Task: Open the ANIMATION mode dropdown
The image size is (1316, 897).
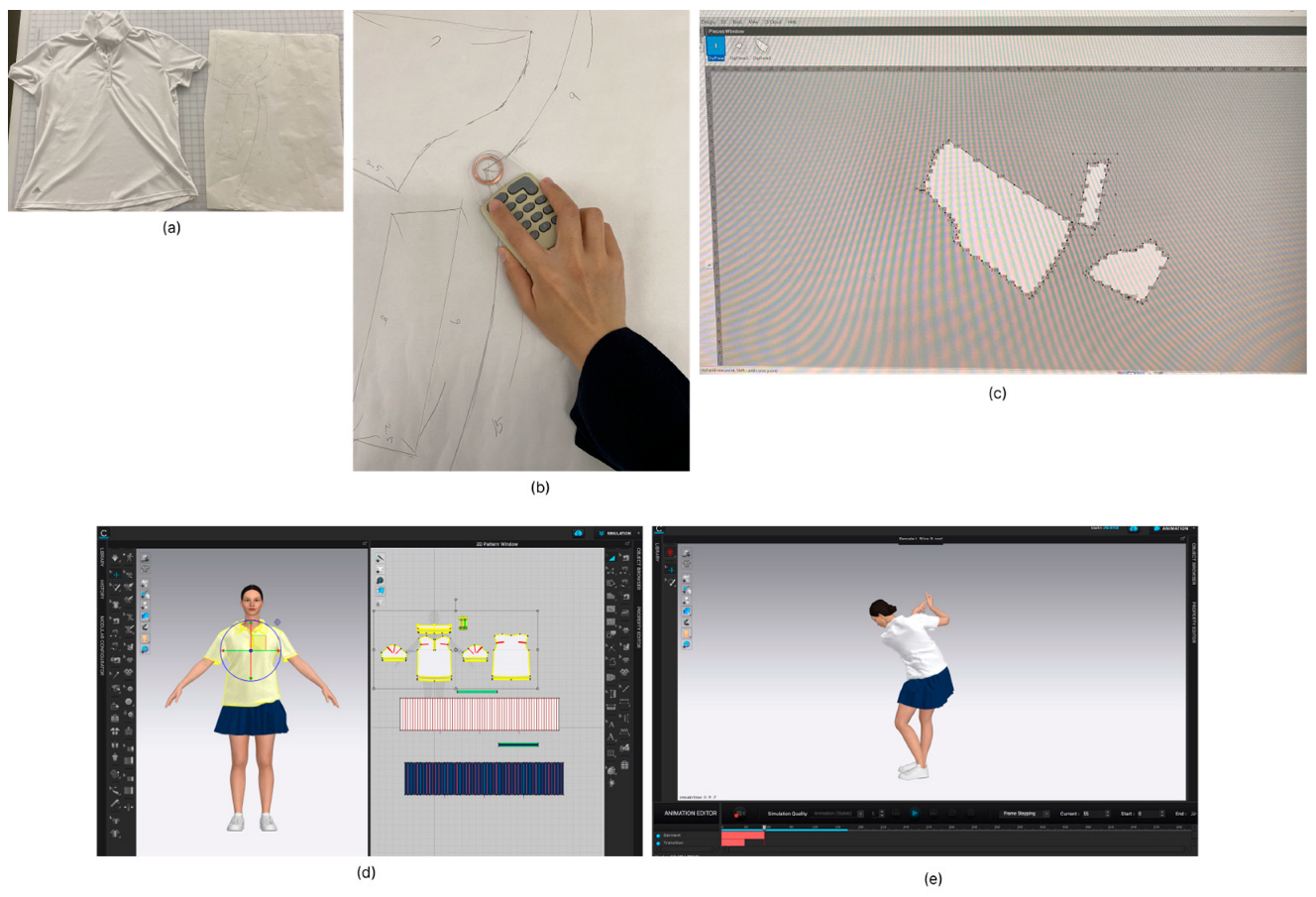Action: (1173, 529)
